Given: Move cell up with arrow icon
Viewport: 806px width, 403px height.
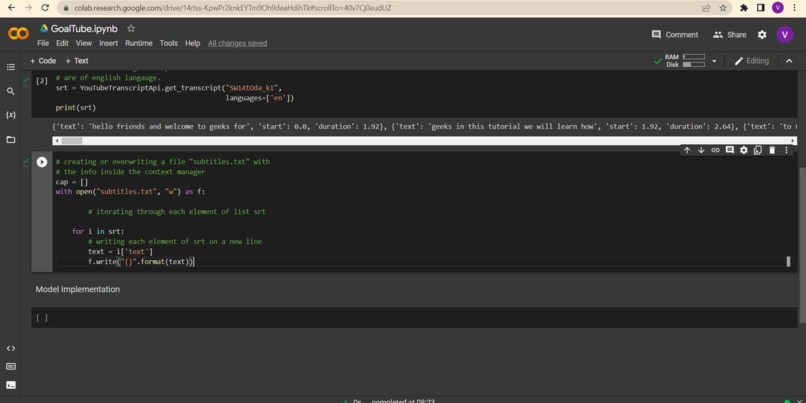Looking at the screenshot, I should pyautogui.click(x=687, y=150).
